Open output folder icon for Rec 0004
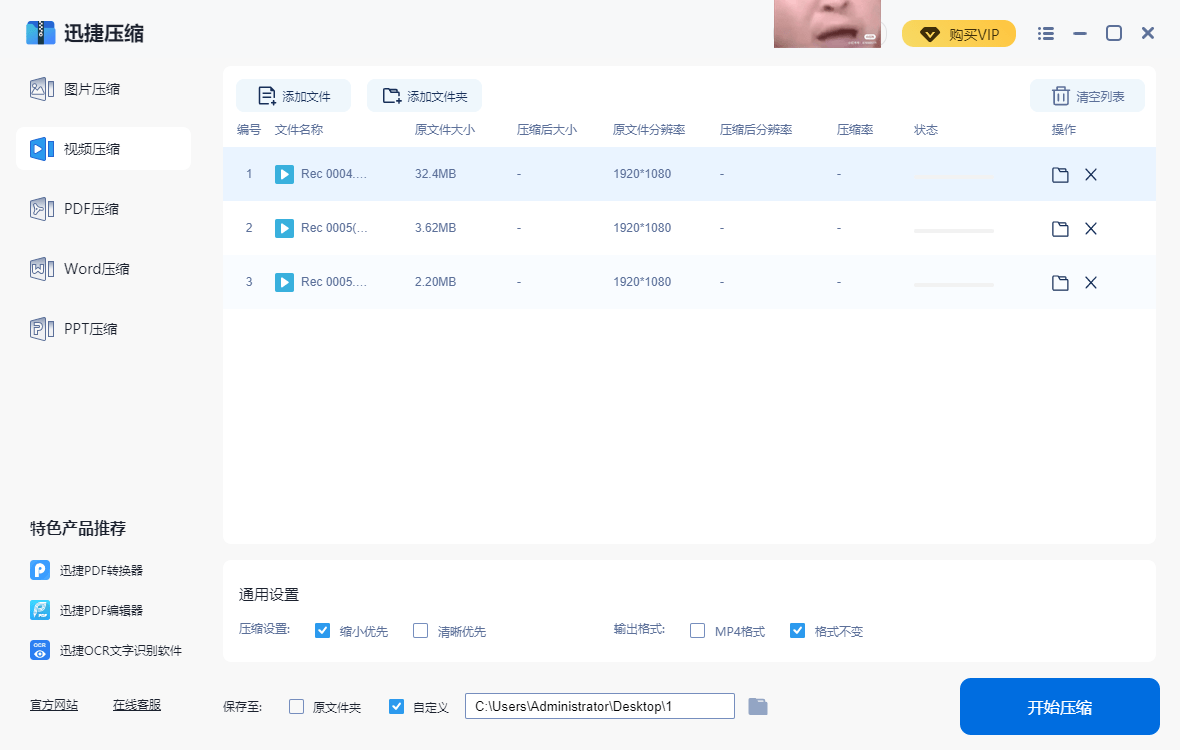This screenshot has width=1180, height=750. click(1060, 174)
